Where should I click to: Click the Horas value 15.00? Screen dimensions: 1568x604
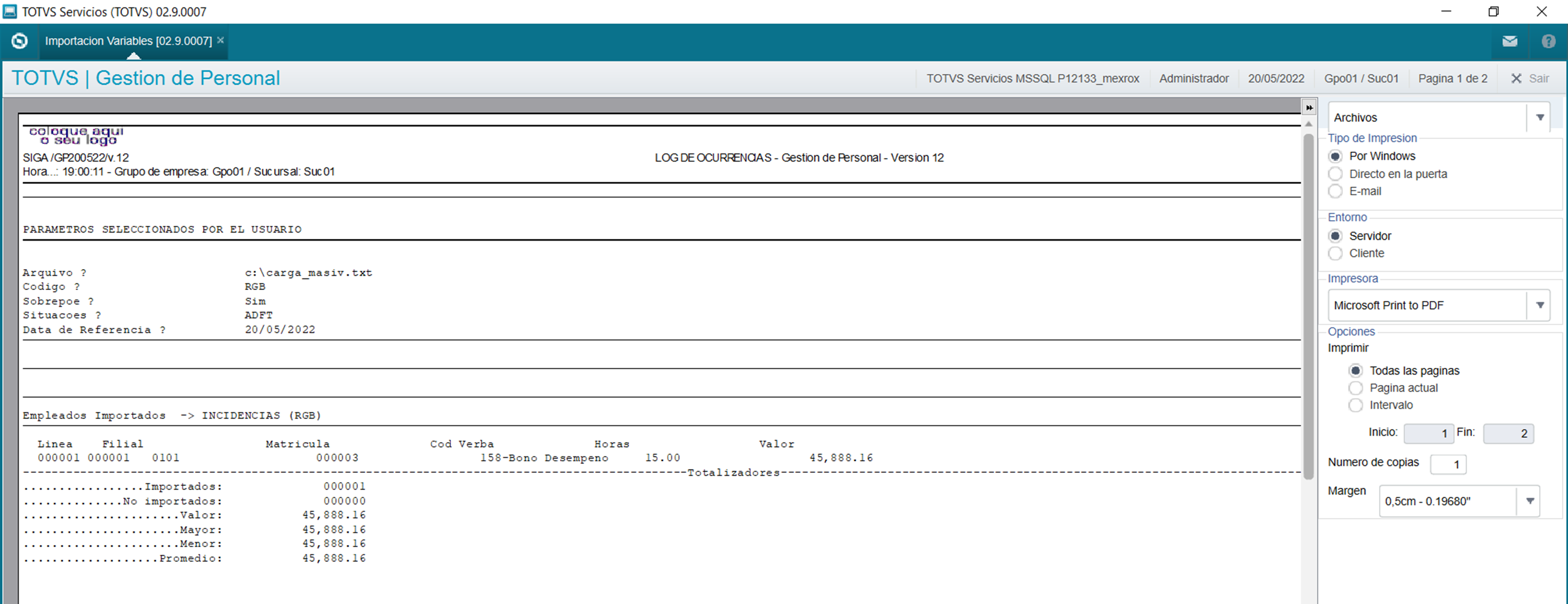pos(663,457)
